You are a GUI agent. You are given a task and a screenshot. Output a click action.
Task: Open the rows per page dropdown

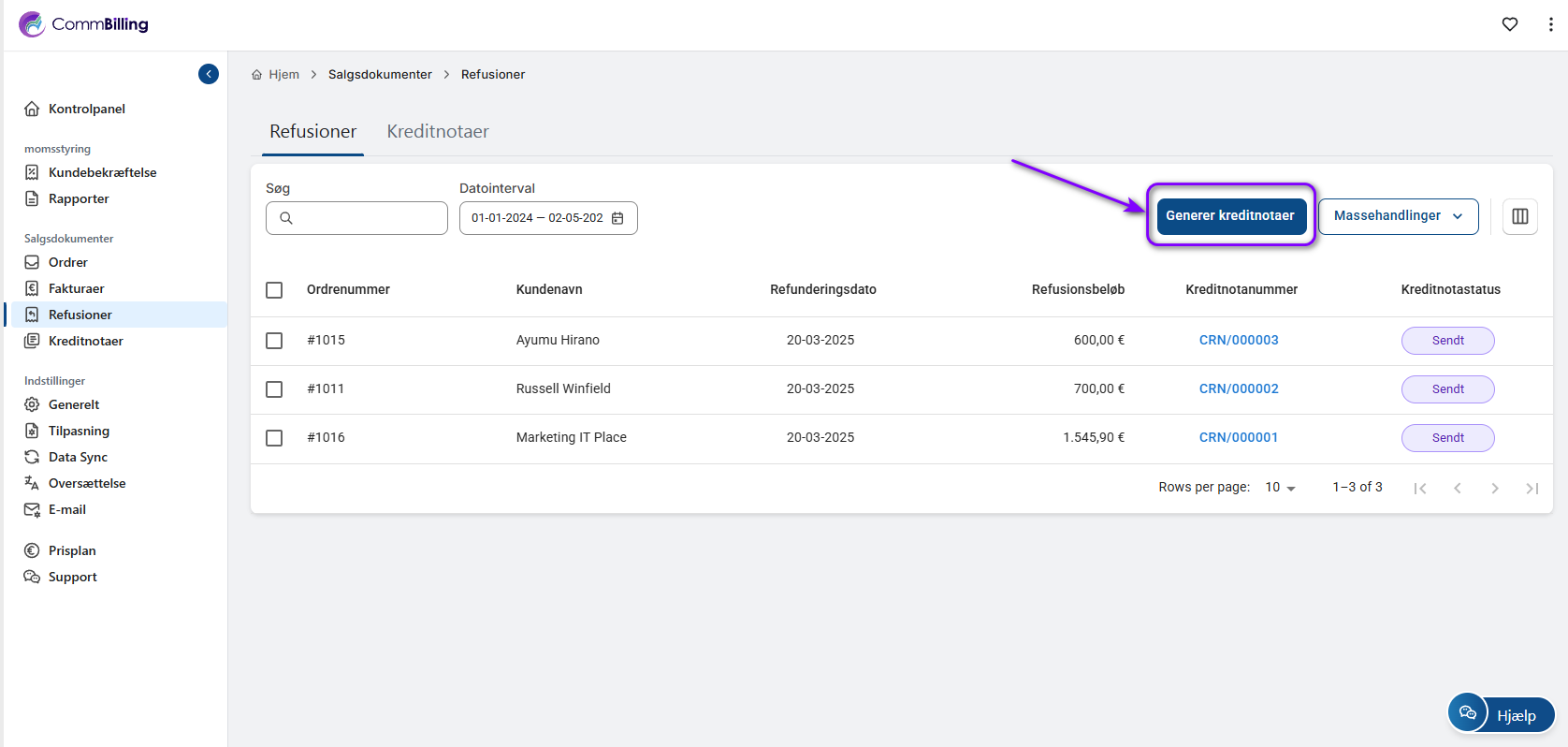point(1280,488)
